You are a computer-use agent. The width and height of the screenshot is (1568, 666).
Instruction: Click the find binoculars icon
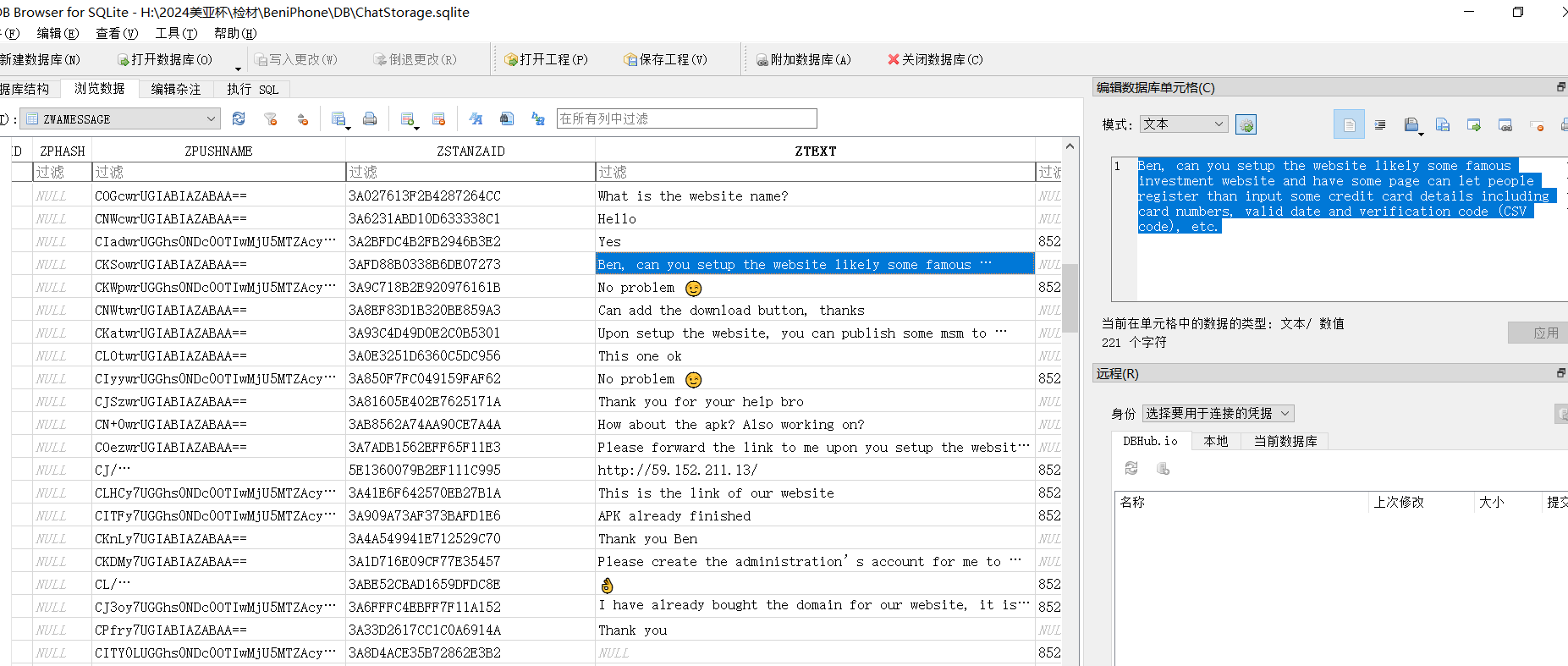tap(507, 119)
